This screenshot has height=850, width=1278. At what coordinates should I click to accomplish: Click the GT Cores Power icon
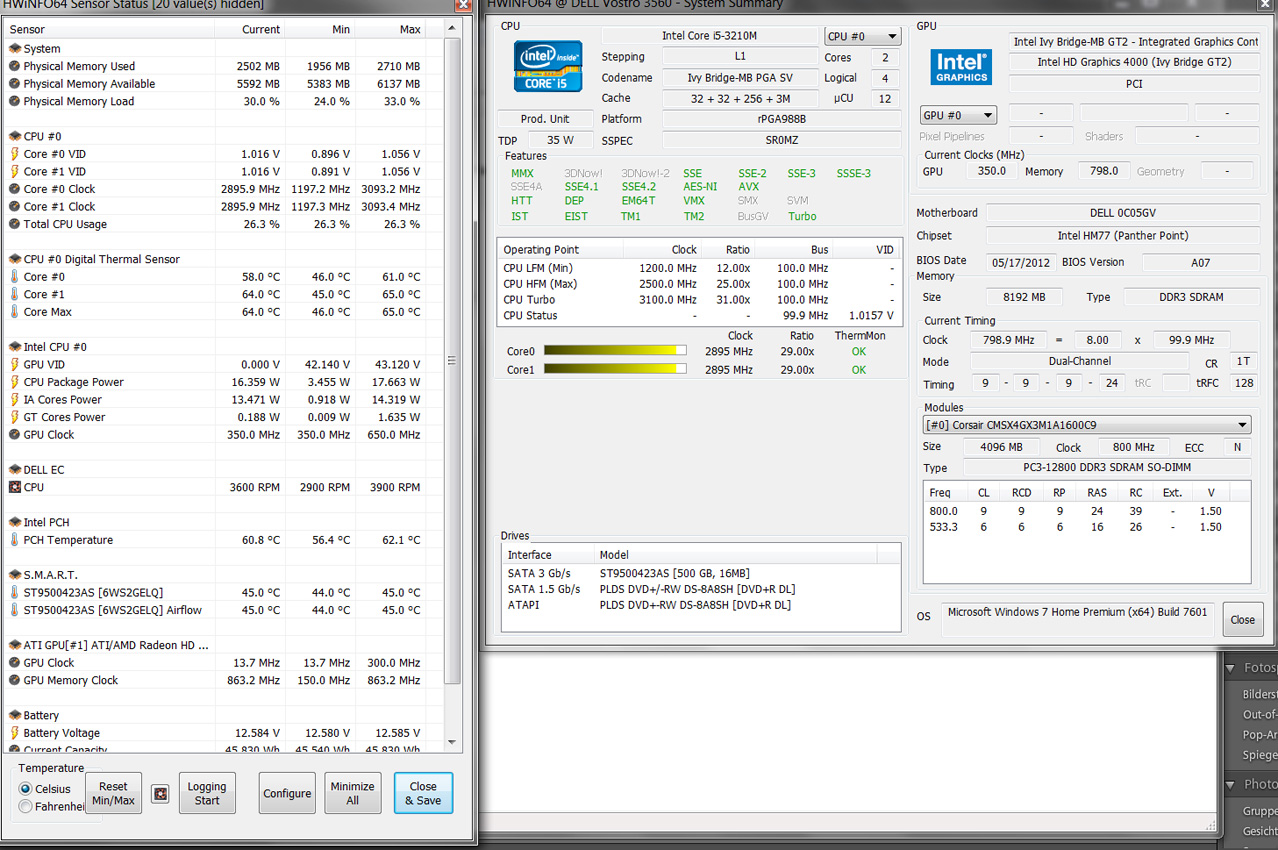click(x=14, y=417)
